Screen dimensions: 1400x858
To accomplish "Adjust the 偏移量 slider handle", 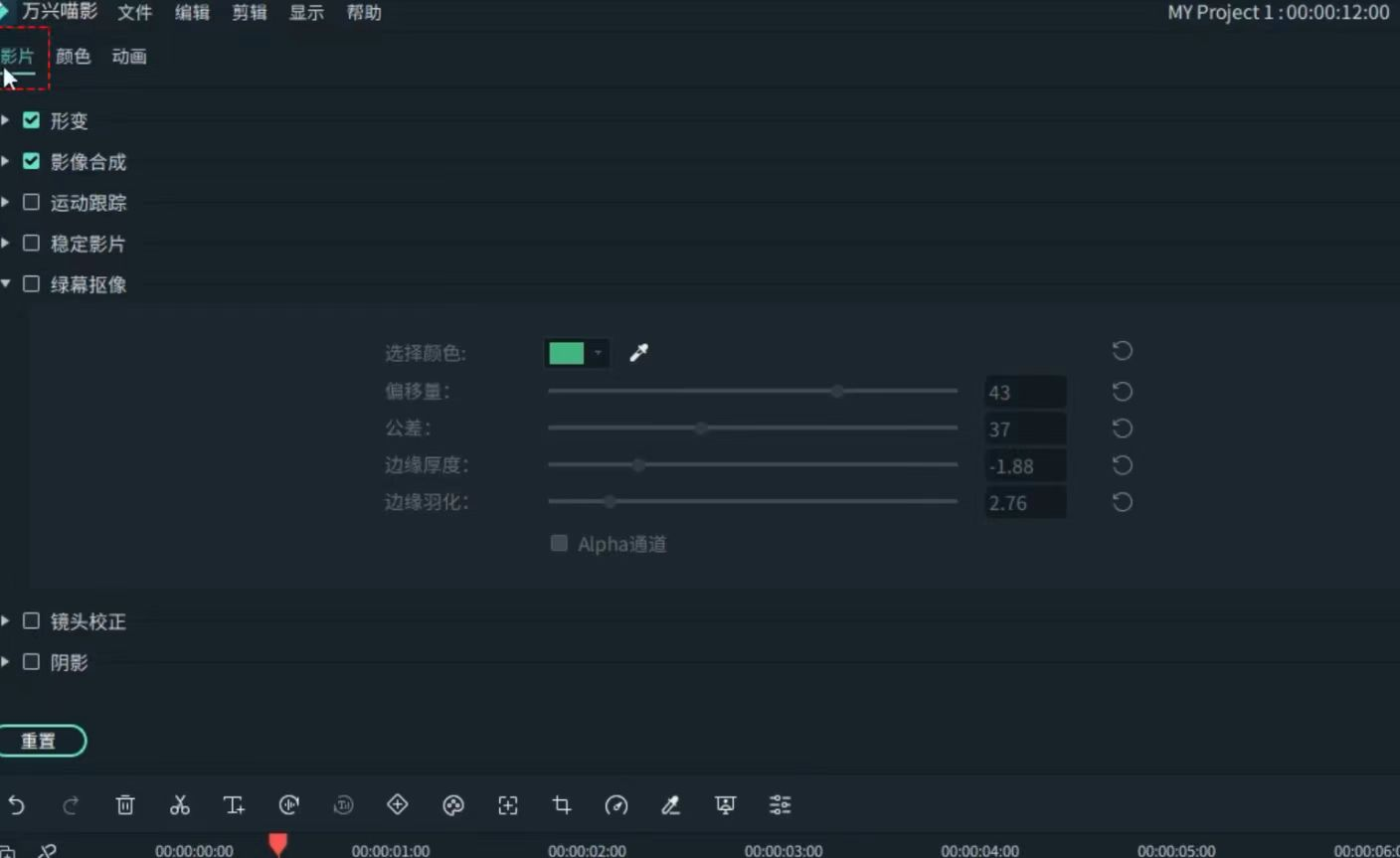I will (836, 391).
